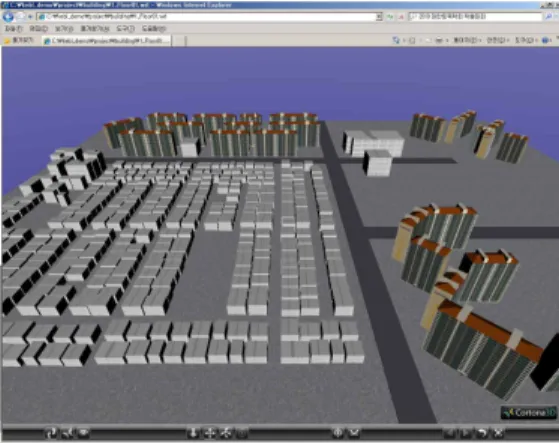The height and width of the screenshot is (443, 559).
Task: Open the Cortona3D logo badge
Action: click(529, 413)
